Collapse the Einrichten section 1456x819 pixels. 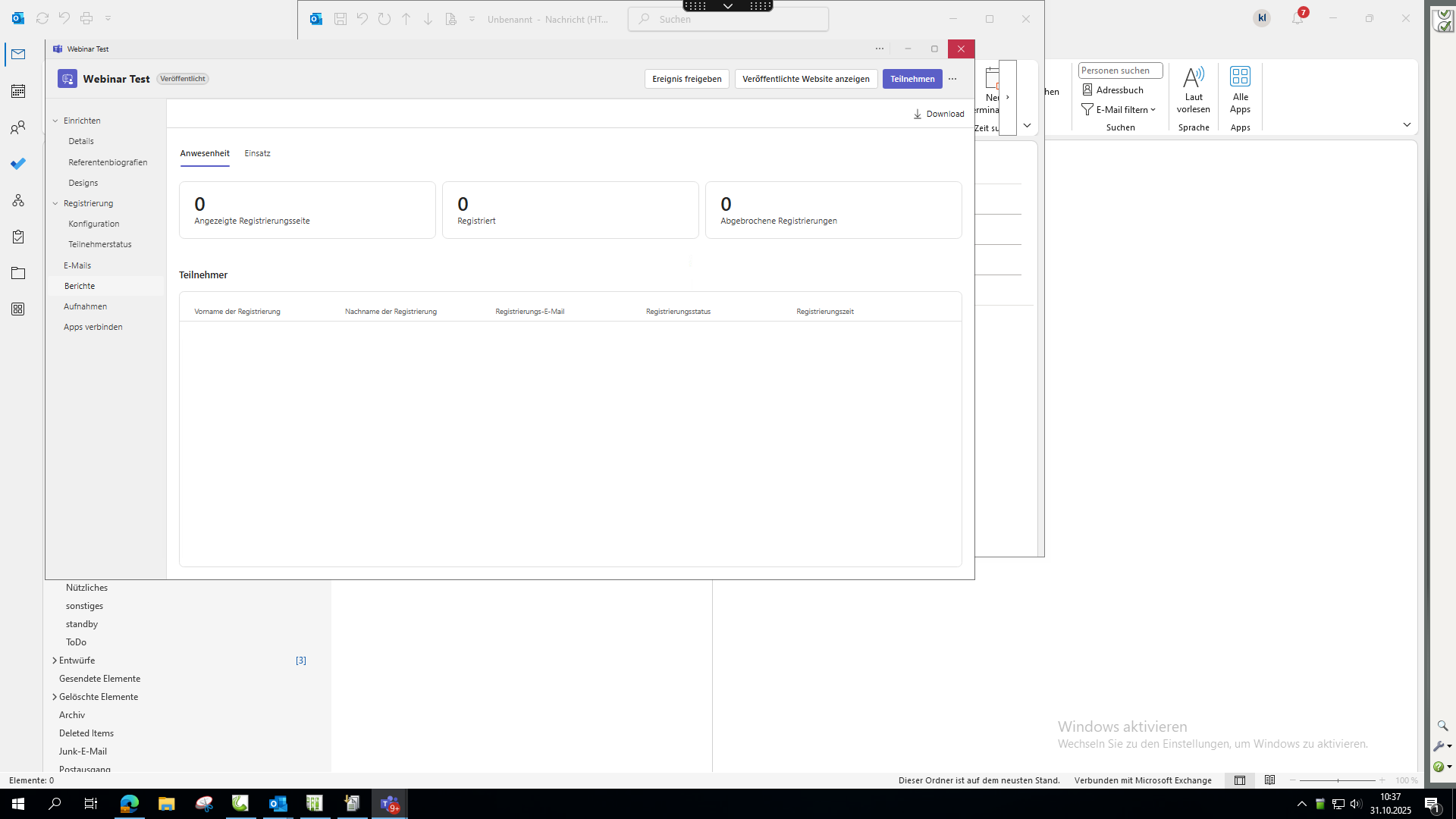[x=55, y=121]
